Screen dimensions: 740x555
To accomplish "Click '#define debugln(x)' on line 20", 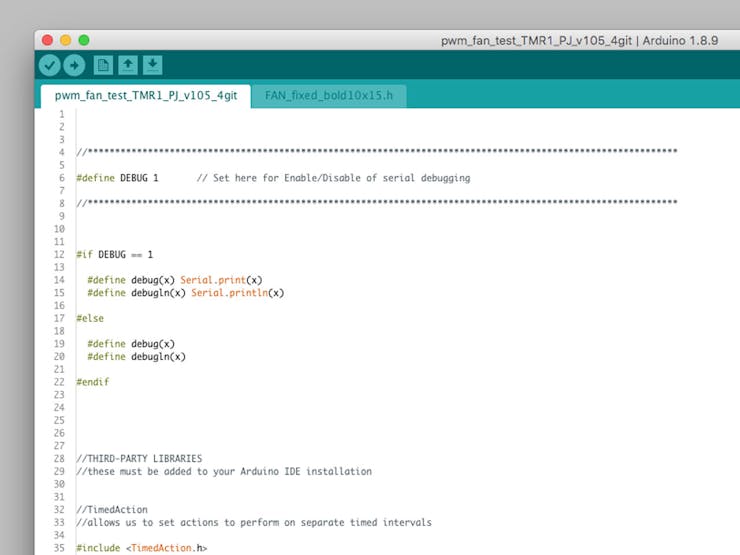I will click(x=136, y=356).
